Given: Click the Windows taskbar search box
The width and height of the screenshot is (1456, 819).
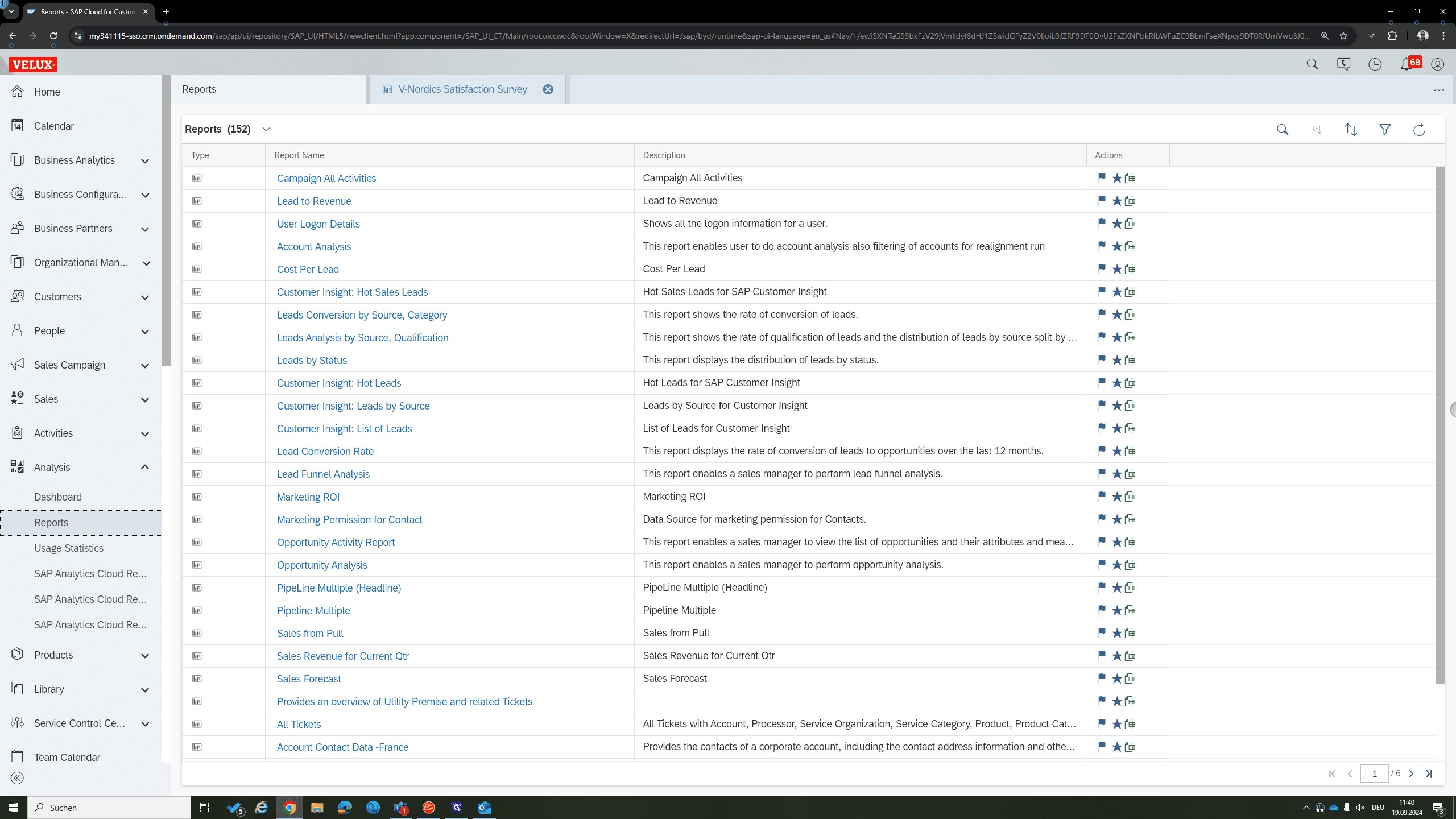Looking at the screenshot, I should click(109, 808).
